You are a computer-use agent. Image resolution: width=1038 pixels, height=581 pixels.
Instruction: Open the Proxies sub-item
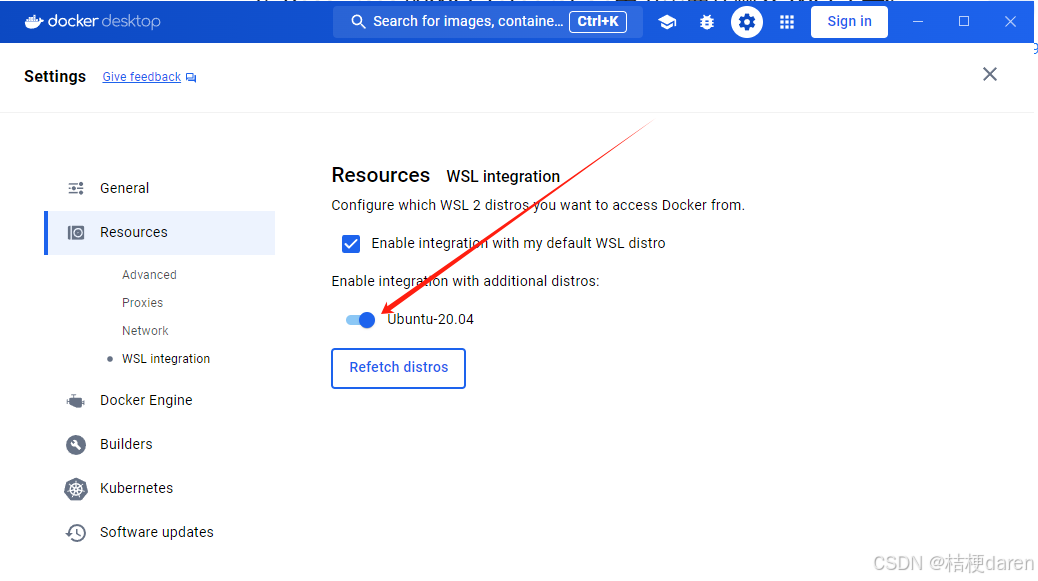142,302
